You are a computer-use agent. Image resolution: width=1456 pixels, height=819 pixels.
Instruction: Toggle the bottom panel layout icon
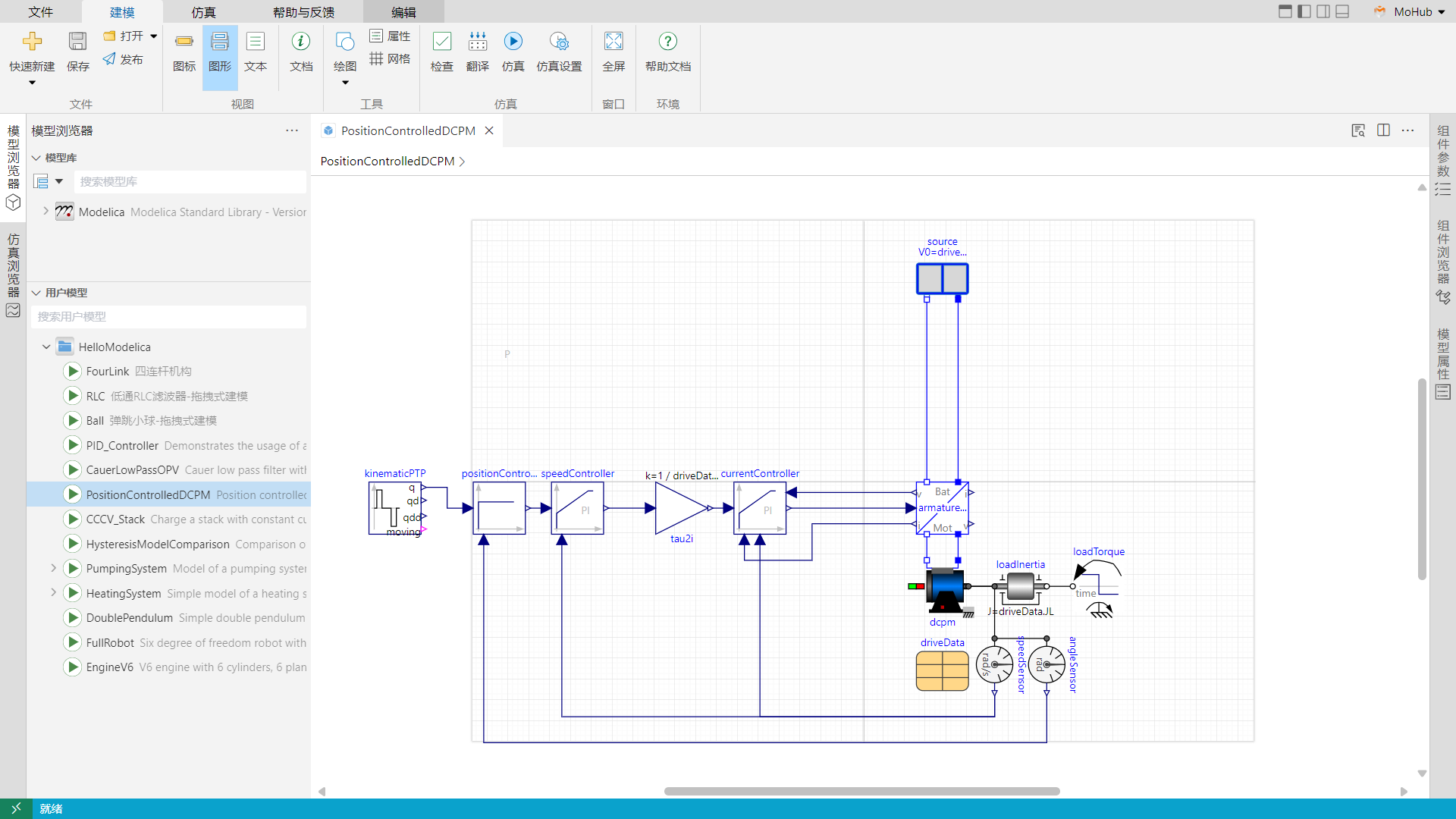click(1342, 11)
